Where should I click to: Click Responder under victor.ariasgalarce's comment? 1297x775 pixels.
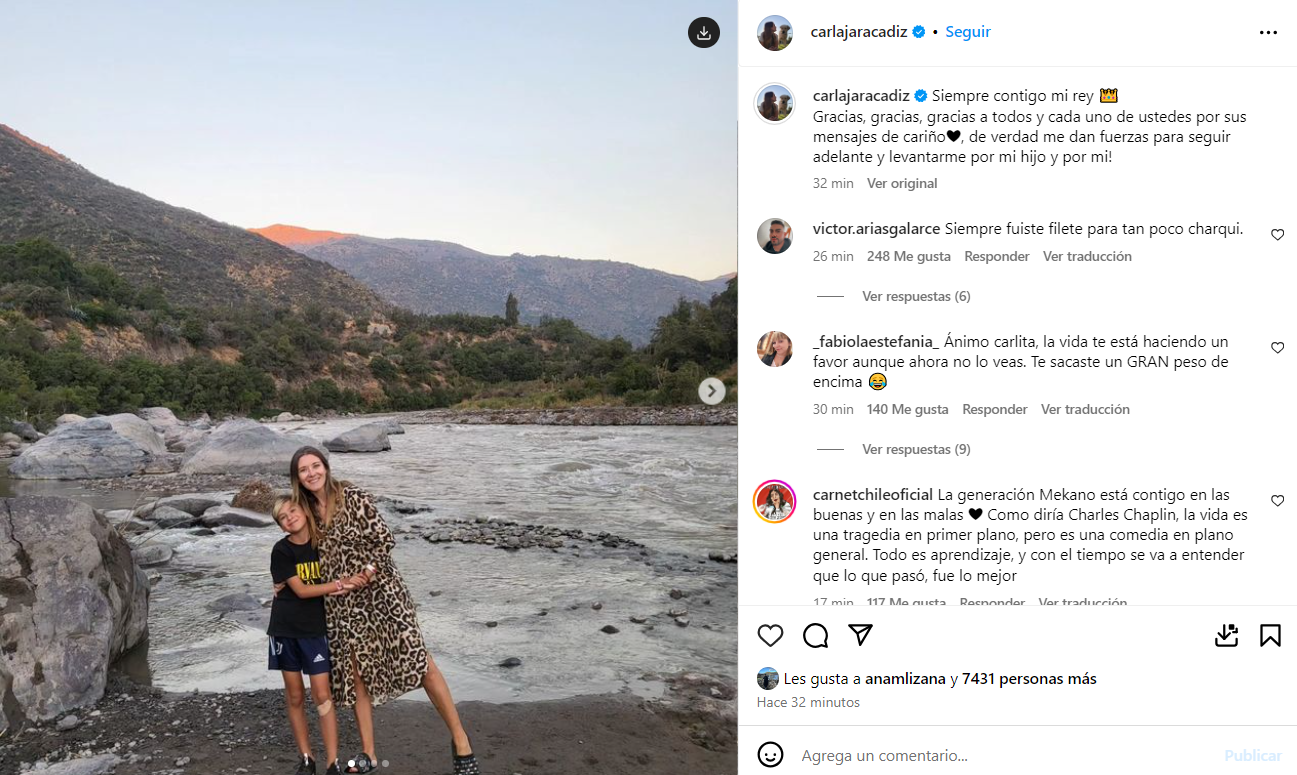(996, 256)
